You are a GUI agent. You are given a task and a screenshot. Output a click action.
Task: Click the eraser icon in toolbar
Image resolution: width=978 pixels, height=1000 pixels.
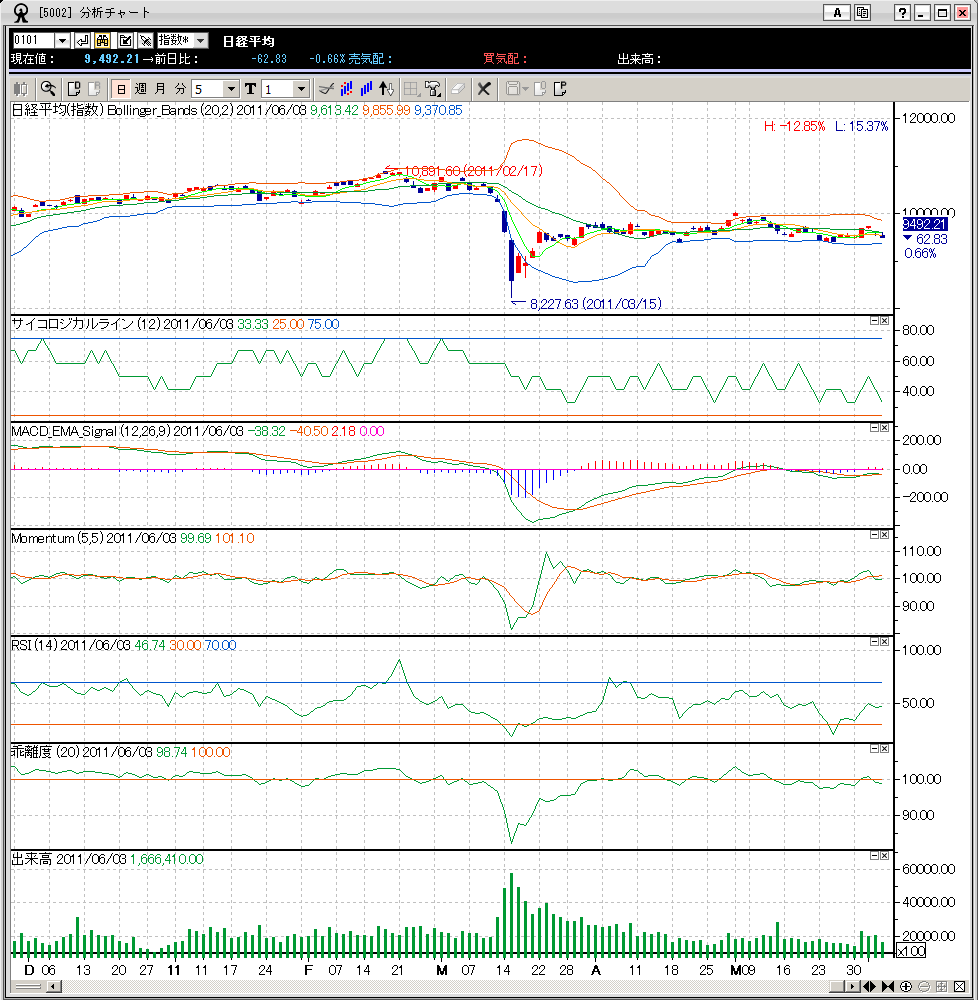[458, 89]
